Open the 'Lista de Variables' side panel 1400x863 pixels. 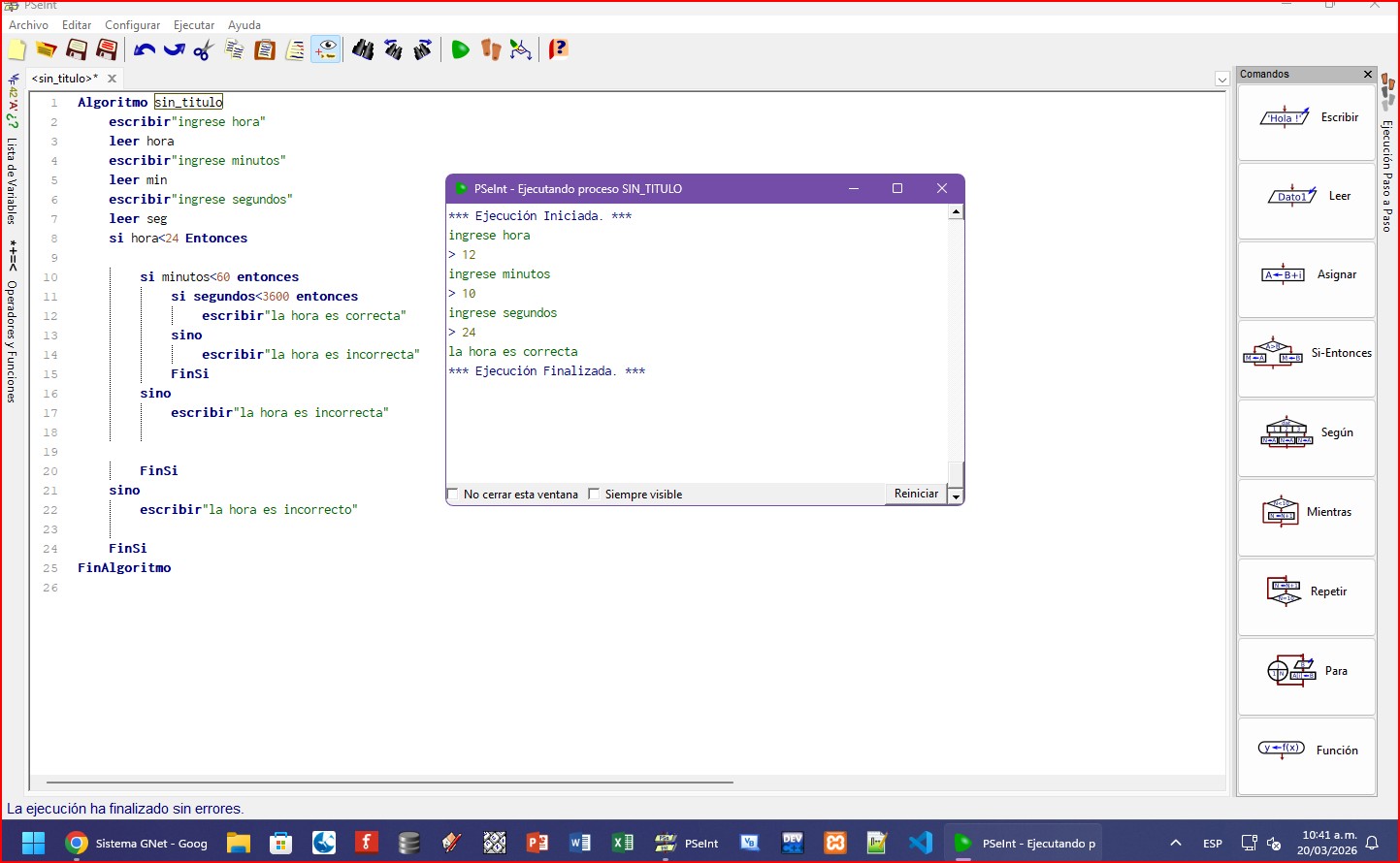(x=13, y=179)
